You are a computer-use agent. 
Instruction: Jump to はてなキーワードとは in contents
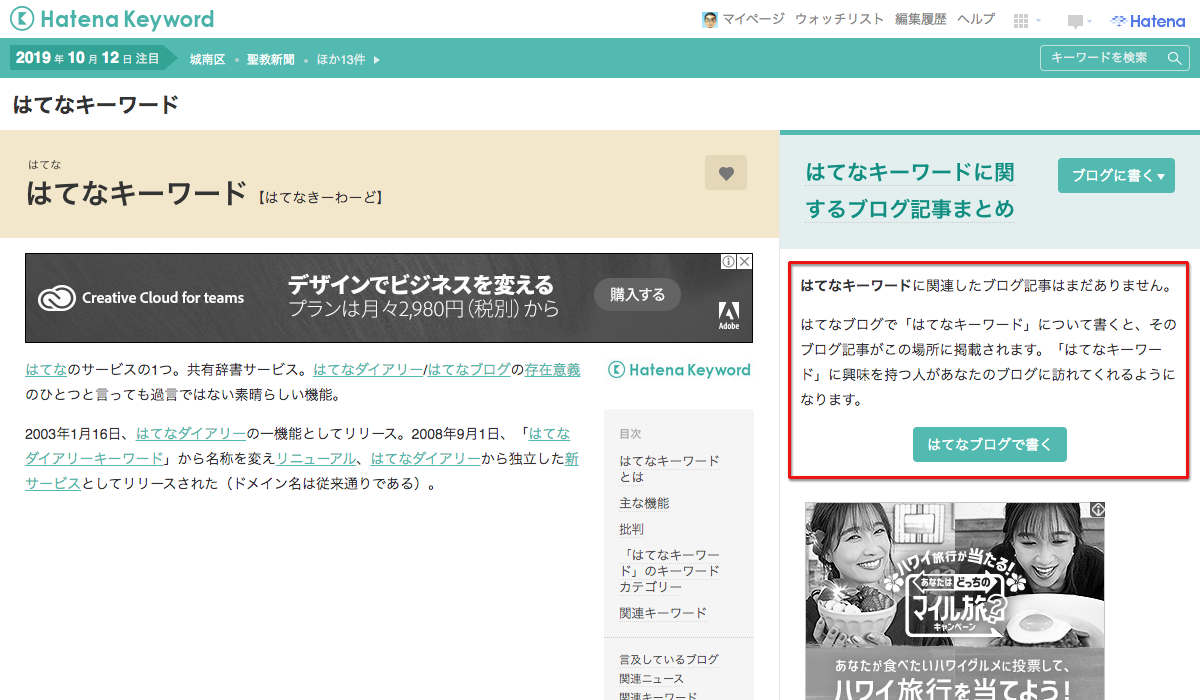click(x=669, y=469)
